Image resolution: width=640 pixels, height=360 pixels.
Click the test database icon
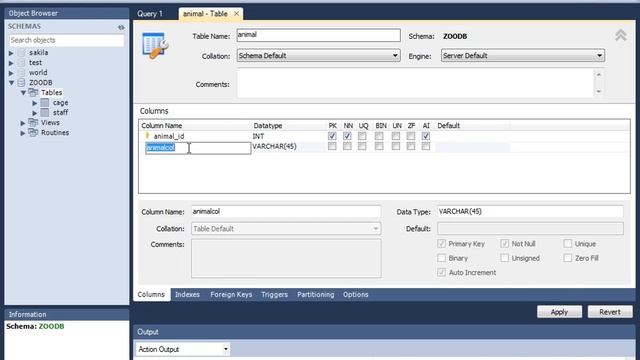(x=22, y=63)
